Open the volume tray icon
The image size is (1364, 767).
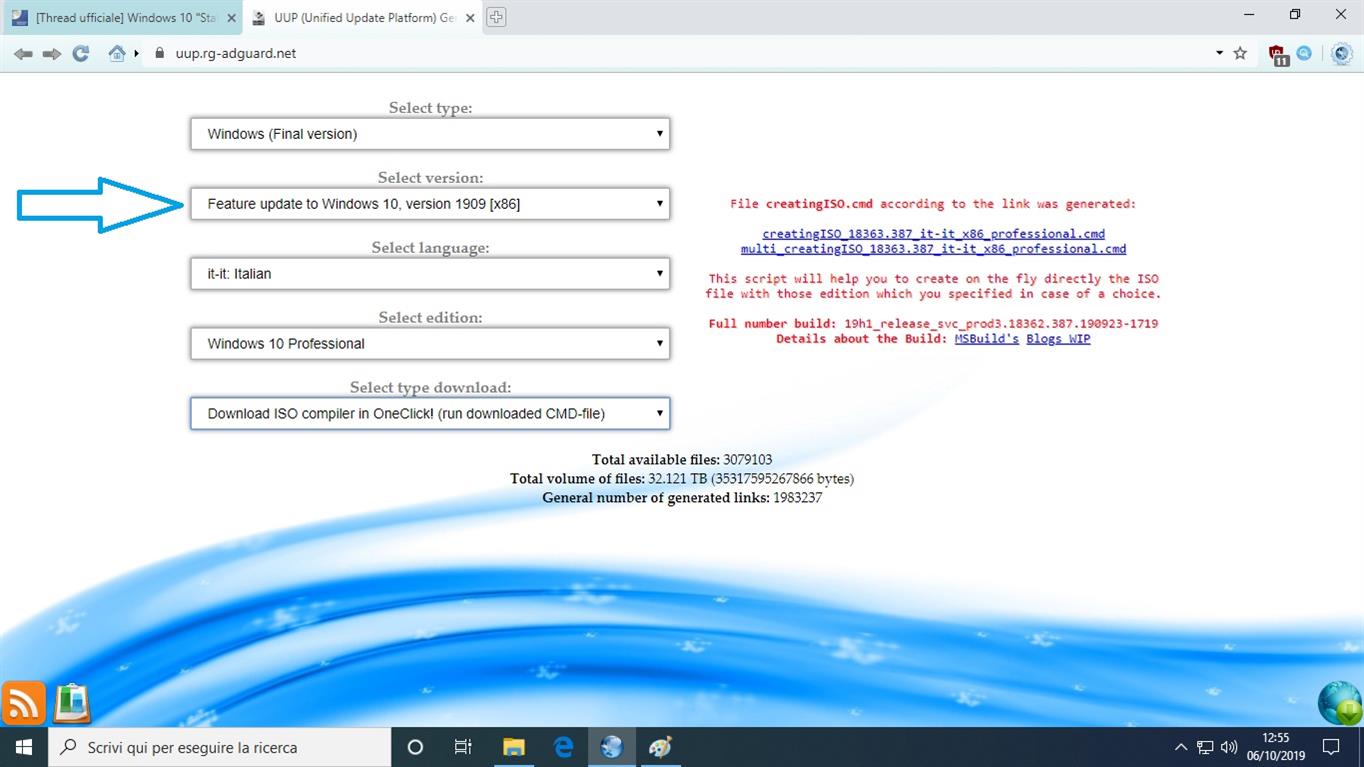[1229, 747]
